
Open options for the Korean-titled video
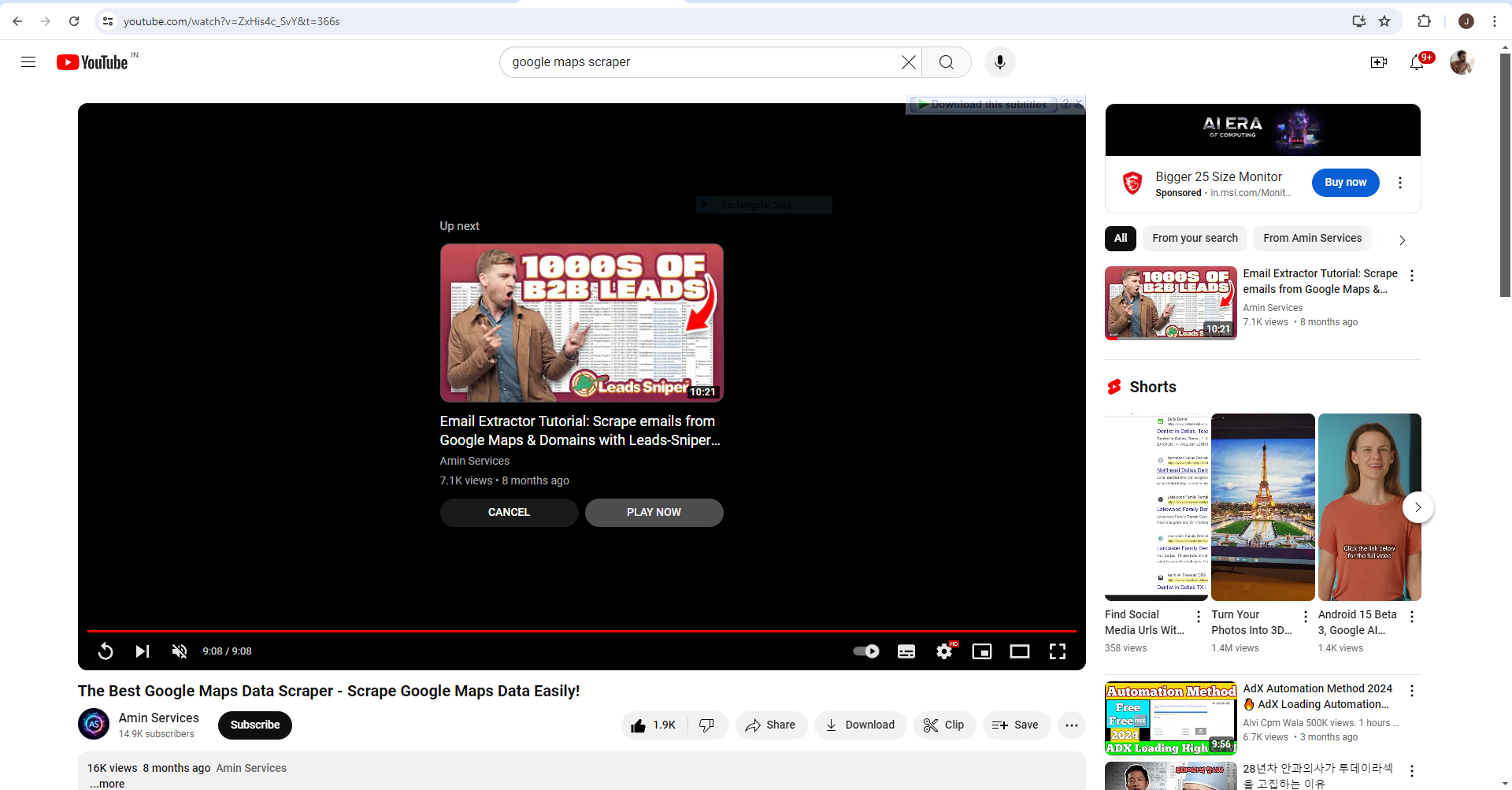(x=1412, y=771)
